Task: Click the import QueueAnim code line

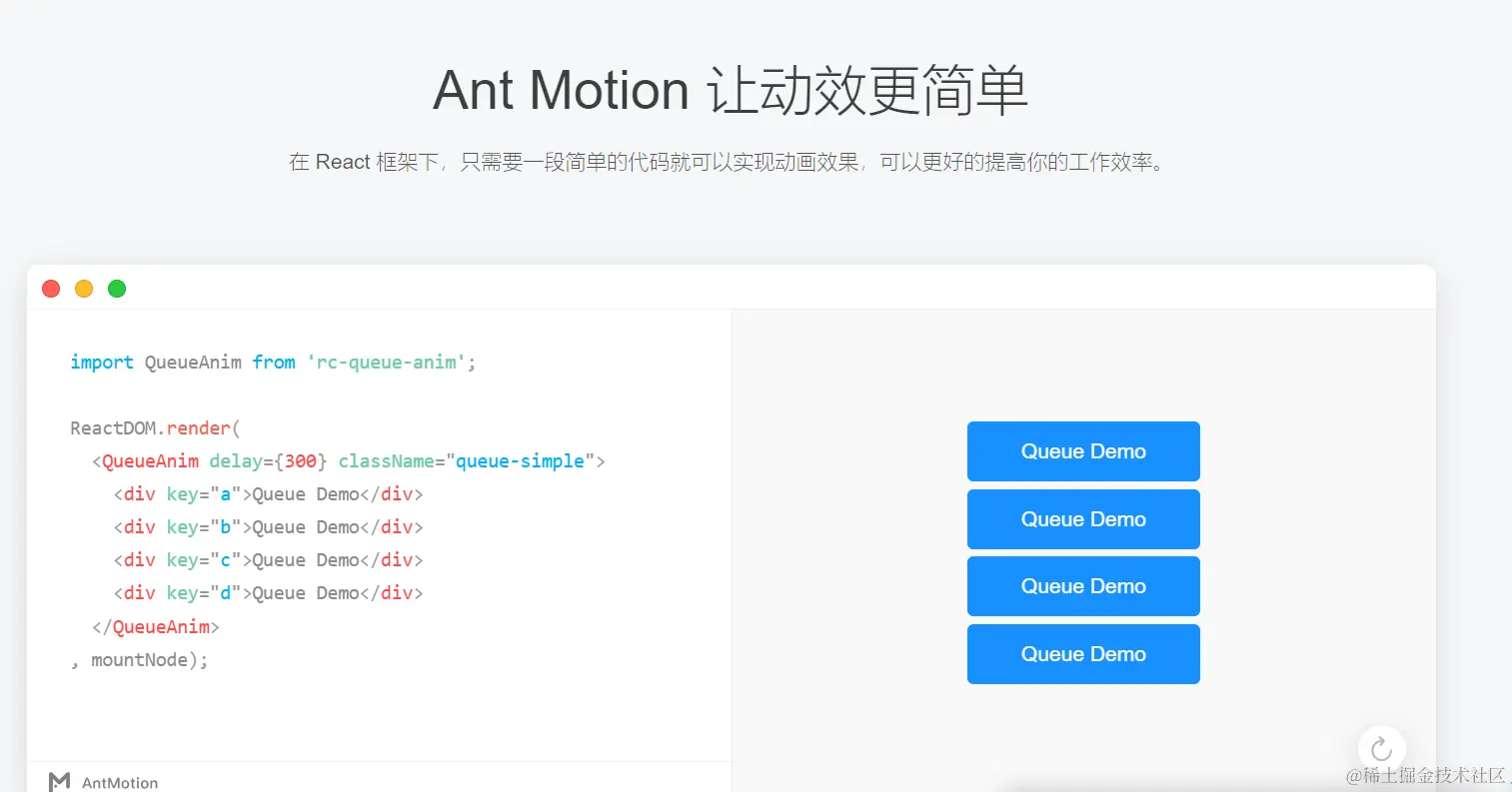Action: point(273,363)
